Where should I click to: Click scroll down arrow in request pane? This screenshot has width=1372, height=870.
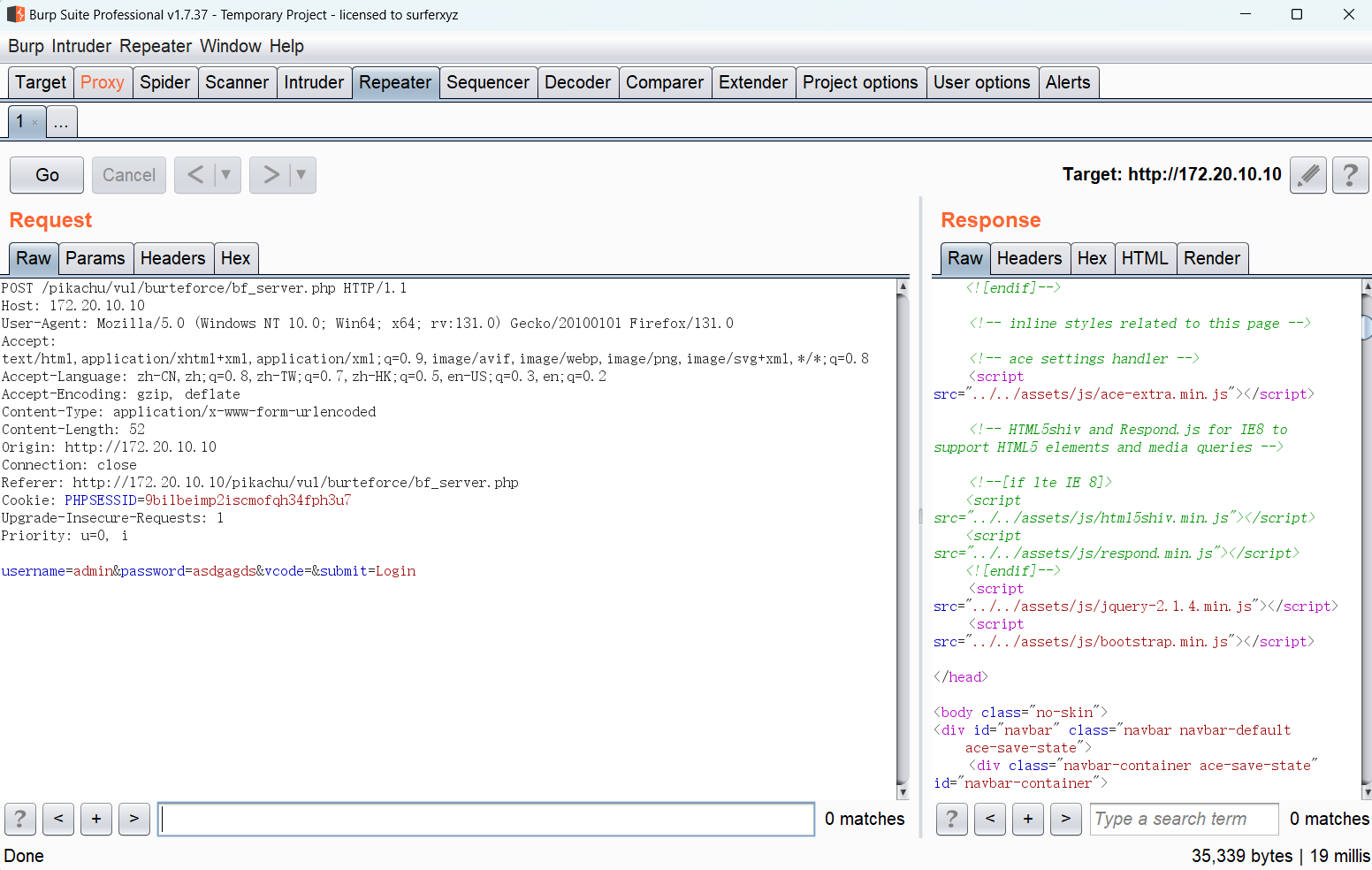[x=903, y=792]
